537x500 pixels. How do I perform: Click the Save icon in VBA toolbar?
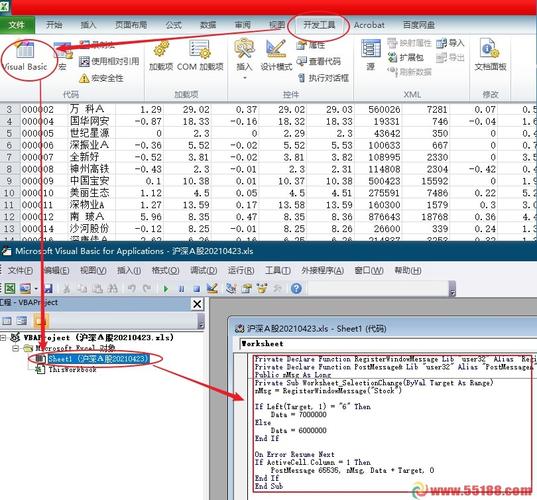pos(48,289)
